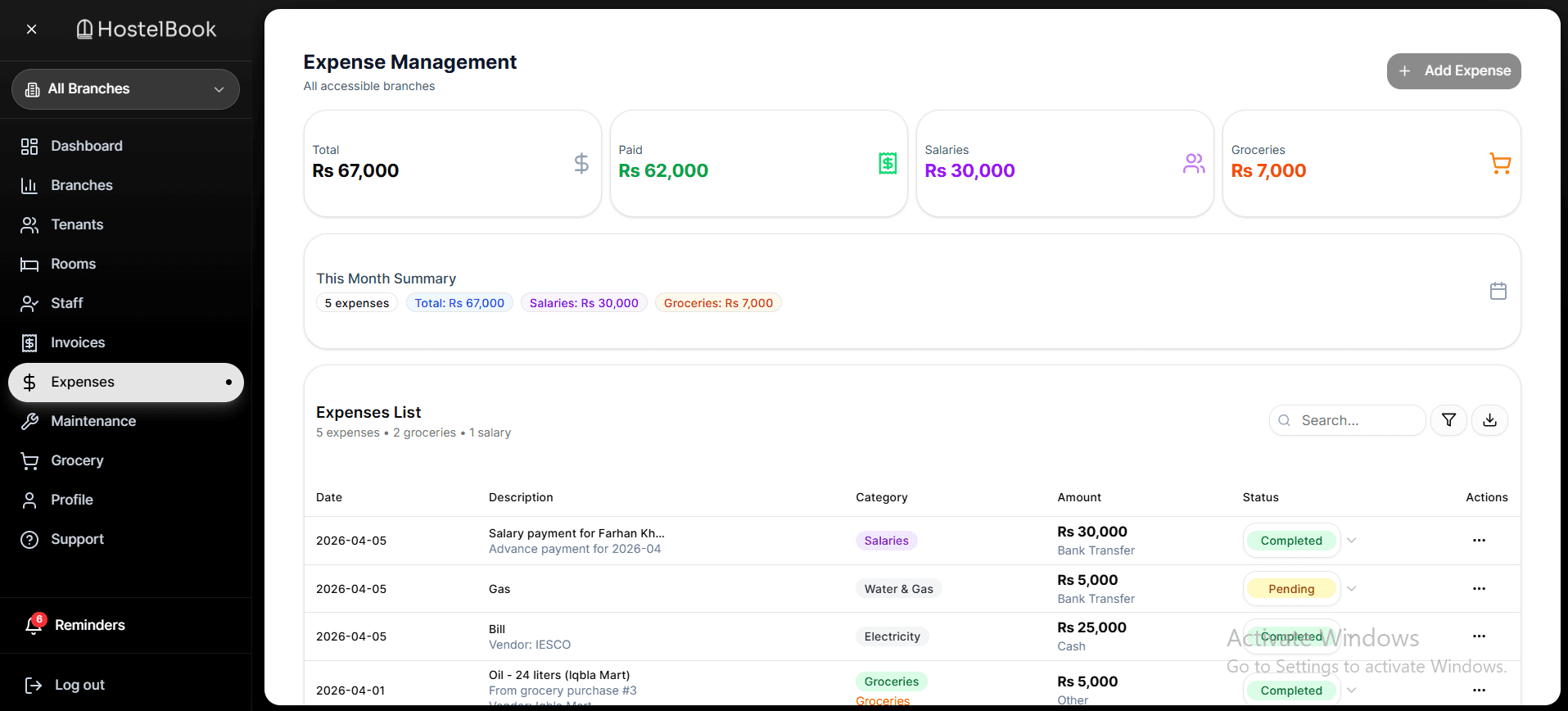Click receipt icon on Paid card
The height and width of the screenshot is (711, 1568).
click(x=888, y=164)
